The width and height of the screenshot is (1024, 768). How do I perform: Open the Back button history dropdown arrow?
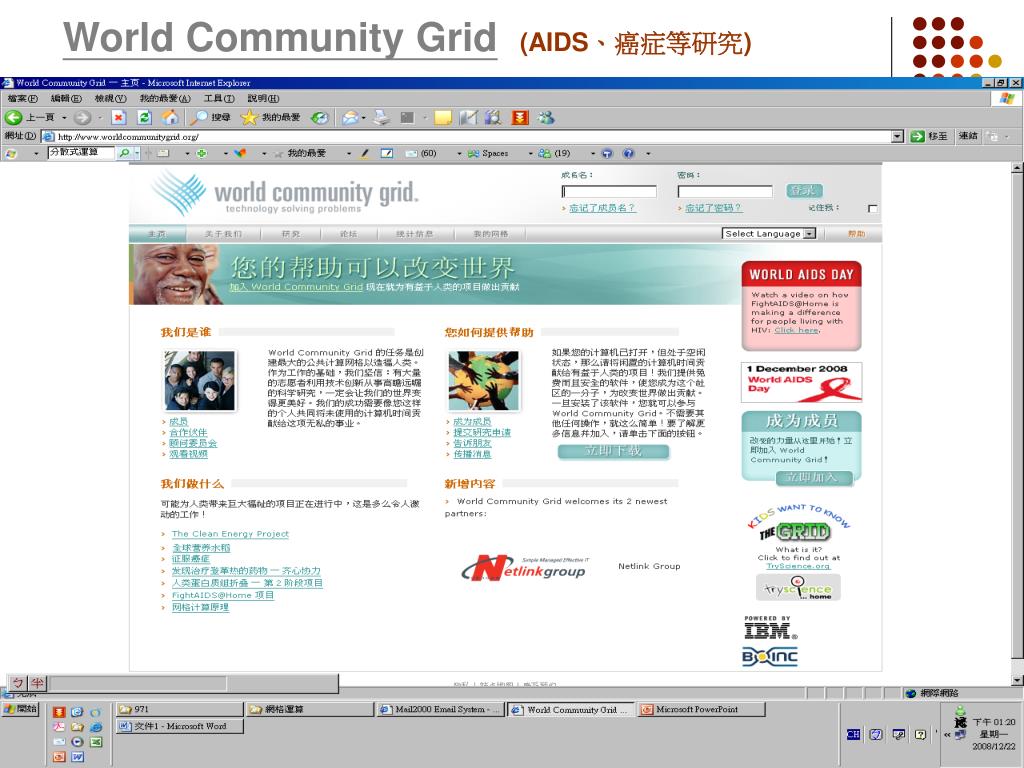click(64, 118)
